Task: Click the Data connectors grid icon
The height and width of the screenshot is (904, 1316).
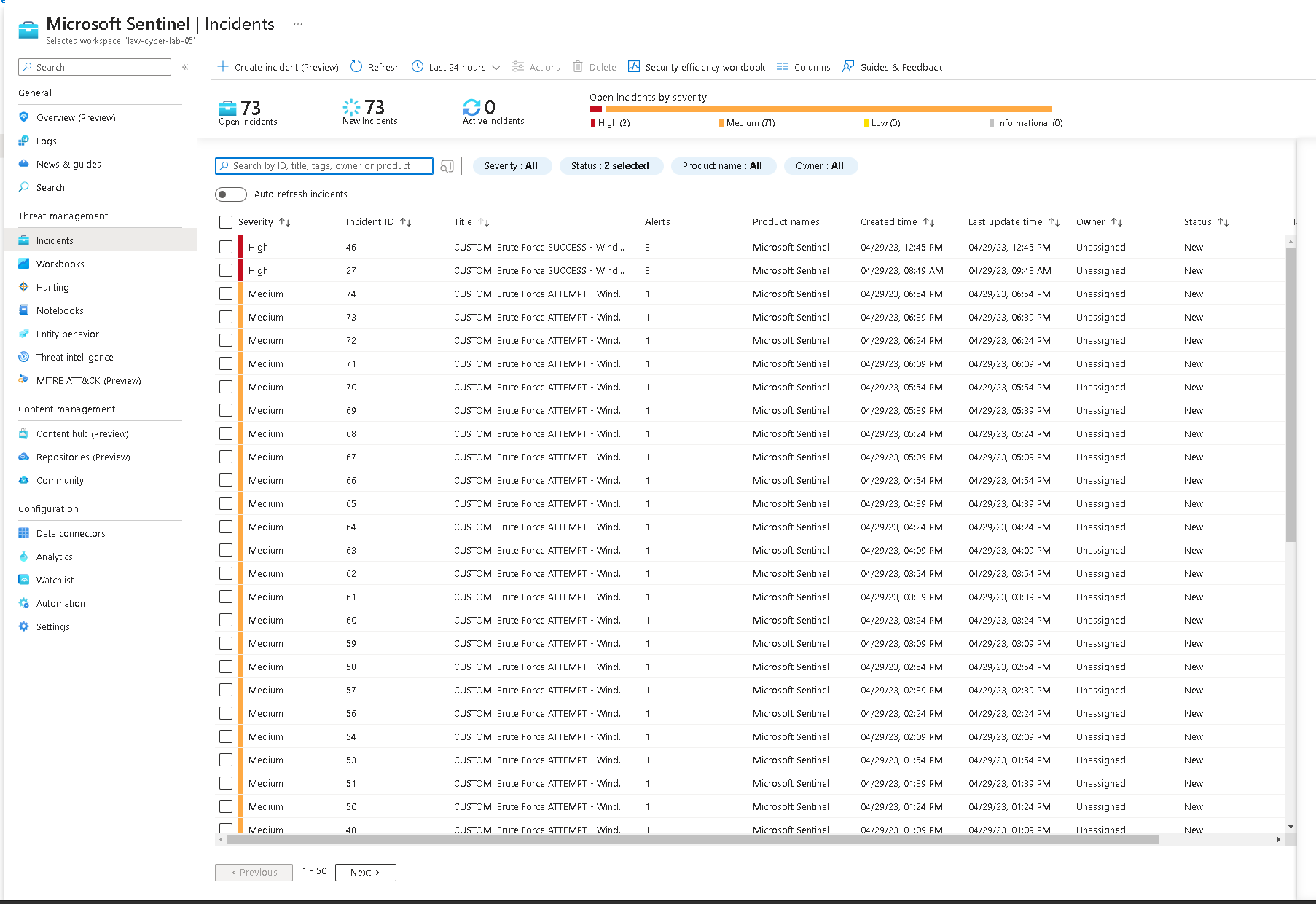Action: point(24,533)
